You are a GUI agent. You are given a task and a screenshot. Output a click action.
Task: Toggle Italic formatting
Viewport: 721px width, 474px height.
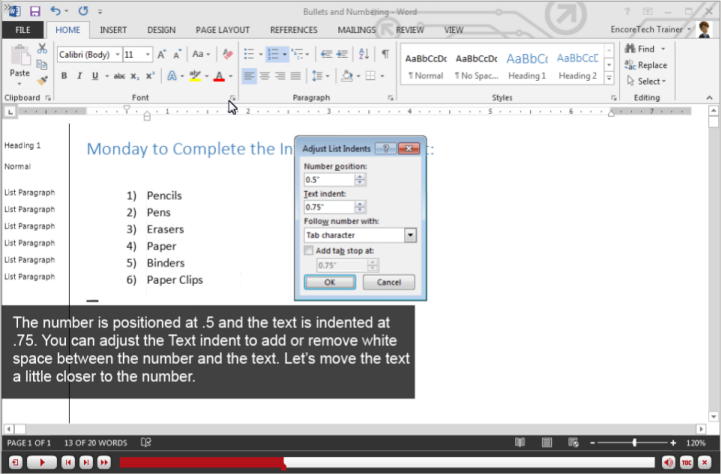79,76
